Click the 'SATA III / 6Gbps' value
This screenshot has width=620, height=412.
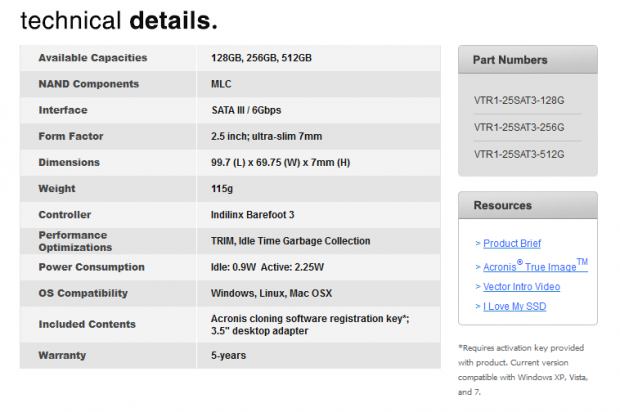point(246,110)
